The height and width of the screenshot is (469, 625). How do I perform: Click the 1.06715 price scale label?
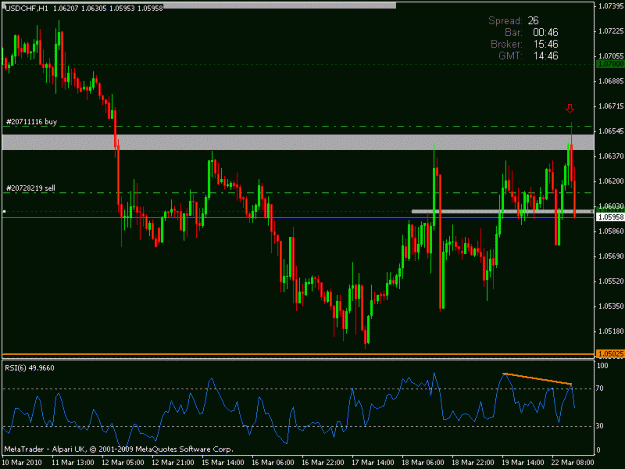click(x=611, y=106)
